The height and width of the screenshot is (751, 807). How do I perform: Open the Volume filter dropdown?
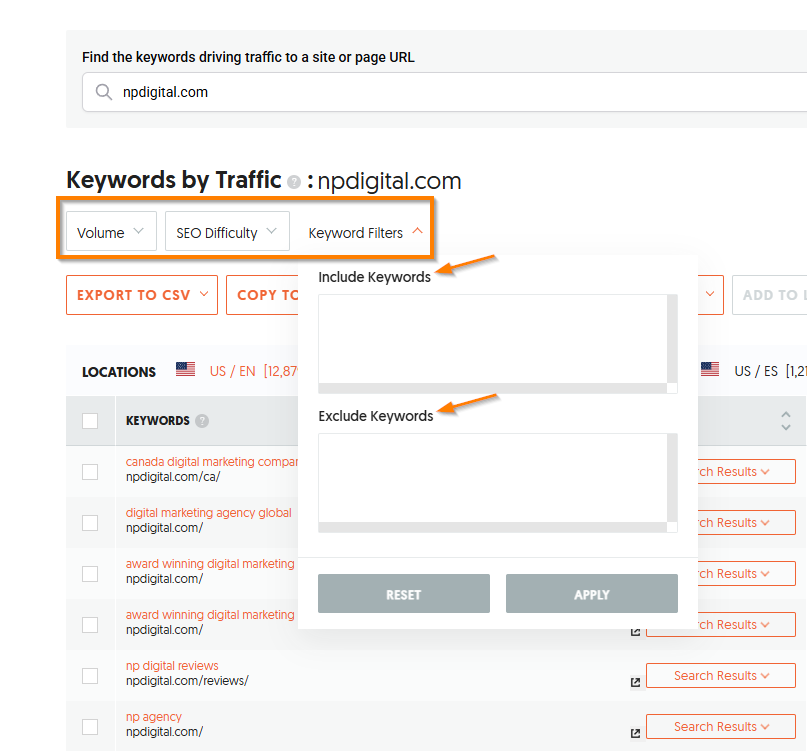111,231
